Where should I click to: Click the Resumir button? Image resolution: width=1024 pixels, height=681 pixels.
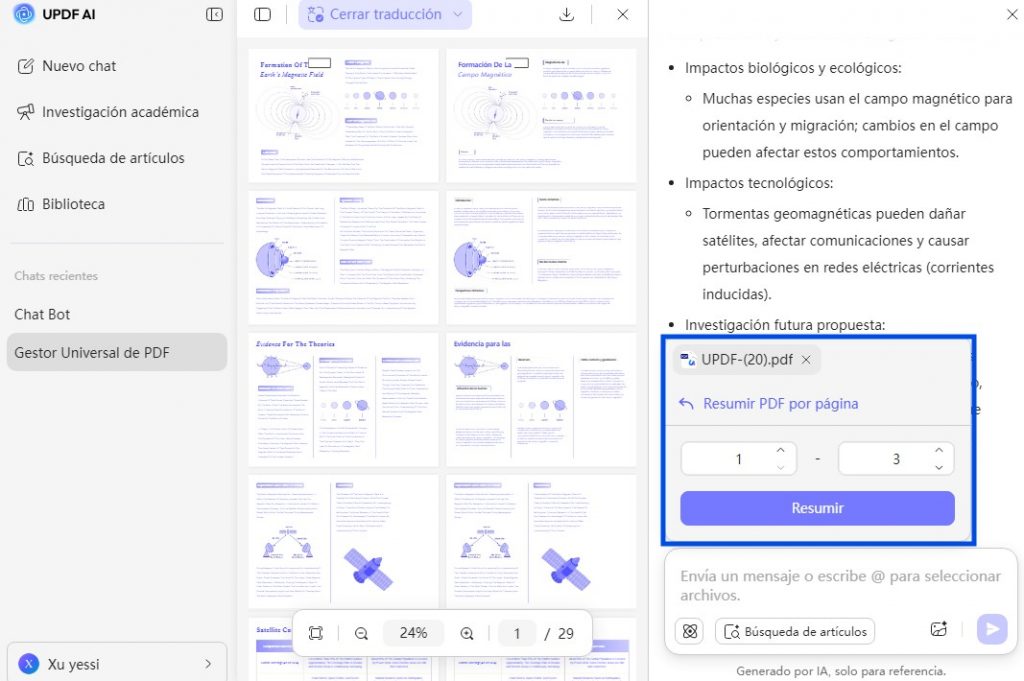click(817, 508)
